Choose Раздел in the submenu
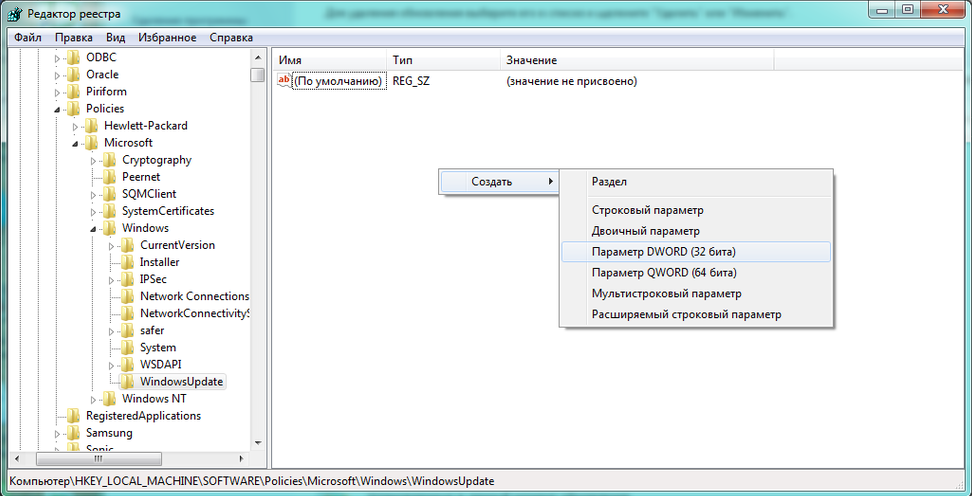 tap(695, 182)
